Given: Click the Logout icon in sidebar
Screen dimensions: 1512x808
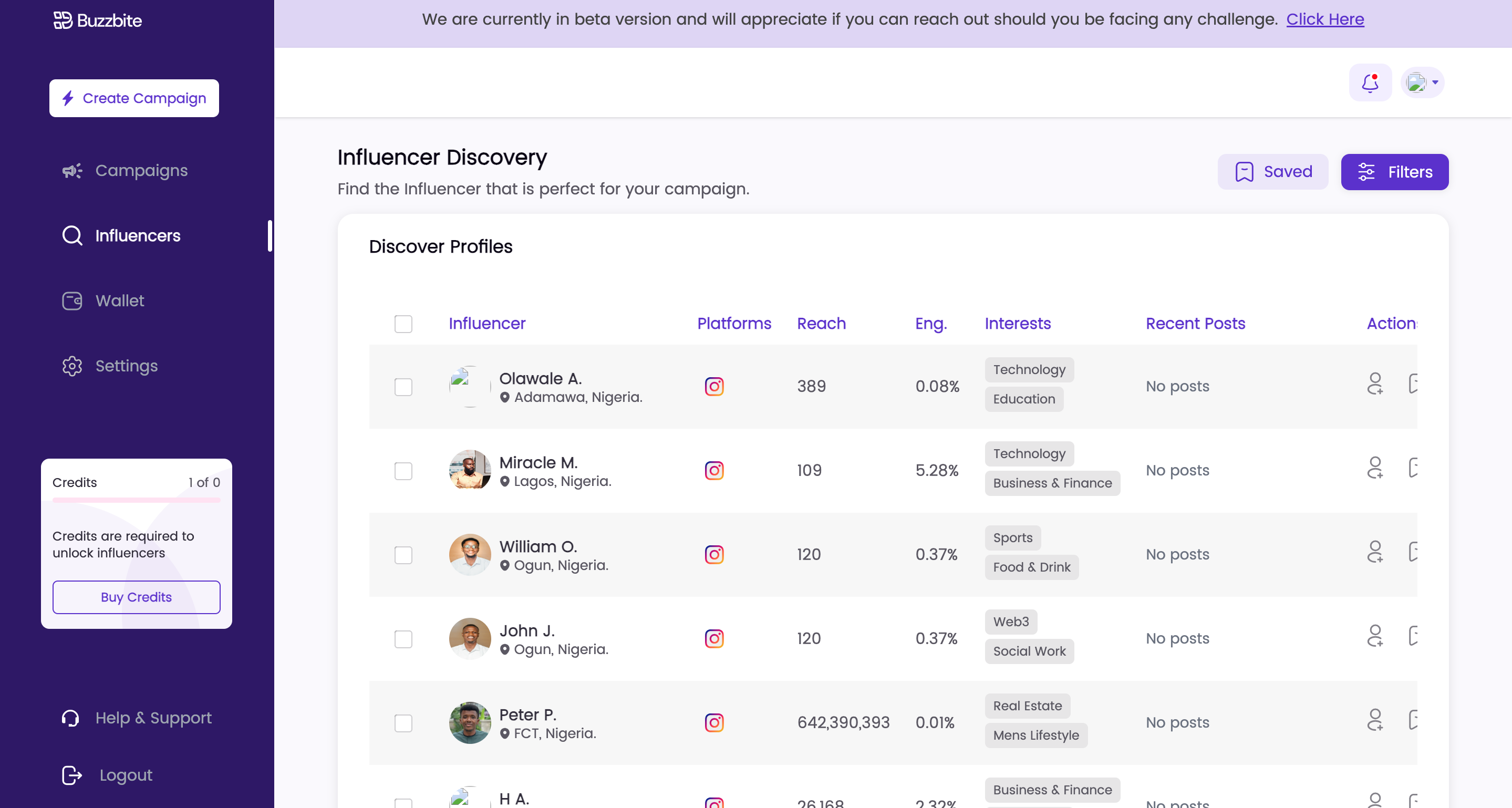Looking at the screenshot, I should (x=71, y=775).
